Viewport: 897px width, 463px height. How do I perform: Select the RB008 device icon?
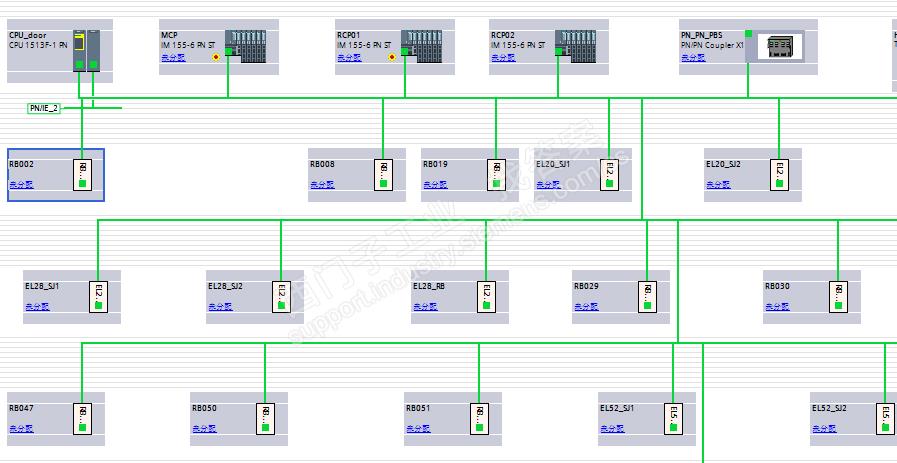[x=383, y=175]
